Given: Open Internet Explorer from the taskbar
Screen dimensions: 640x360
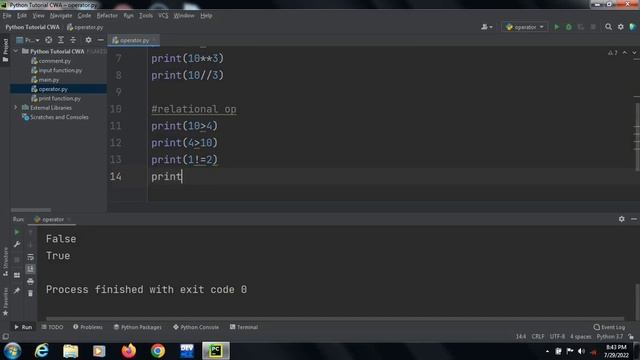Looking at the screenshot, I should pos(41,351).
